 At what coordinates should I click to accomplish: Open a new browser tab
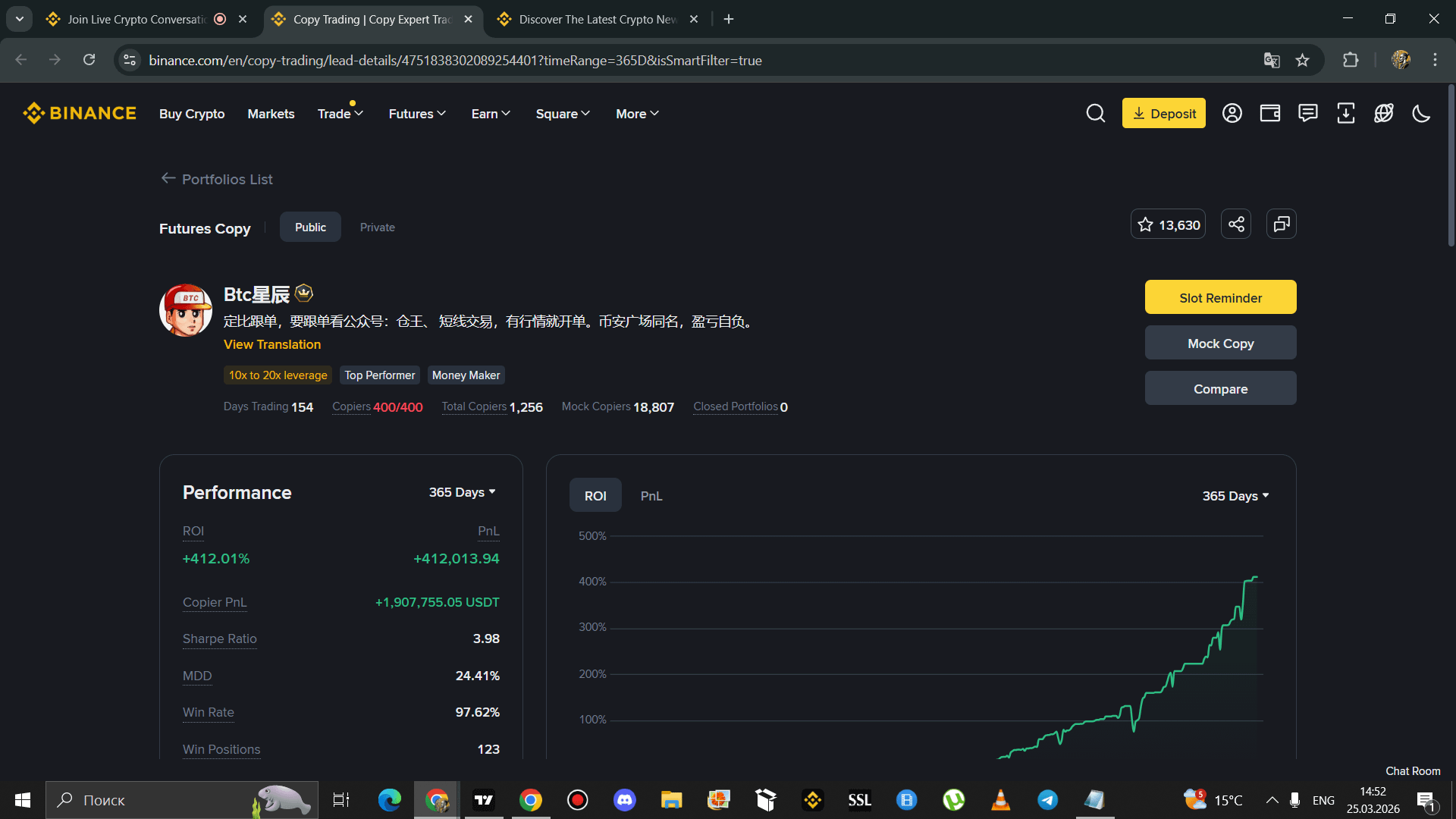pos(729,19)
